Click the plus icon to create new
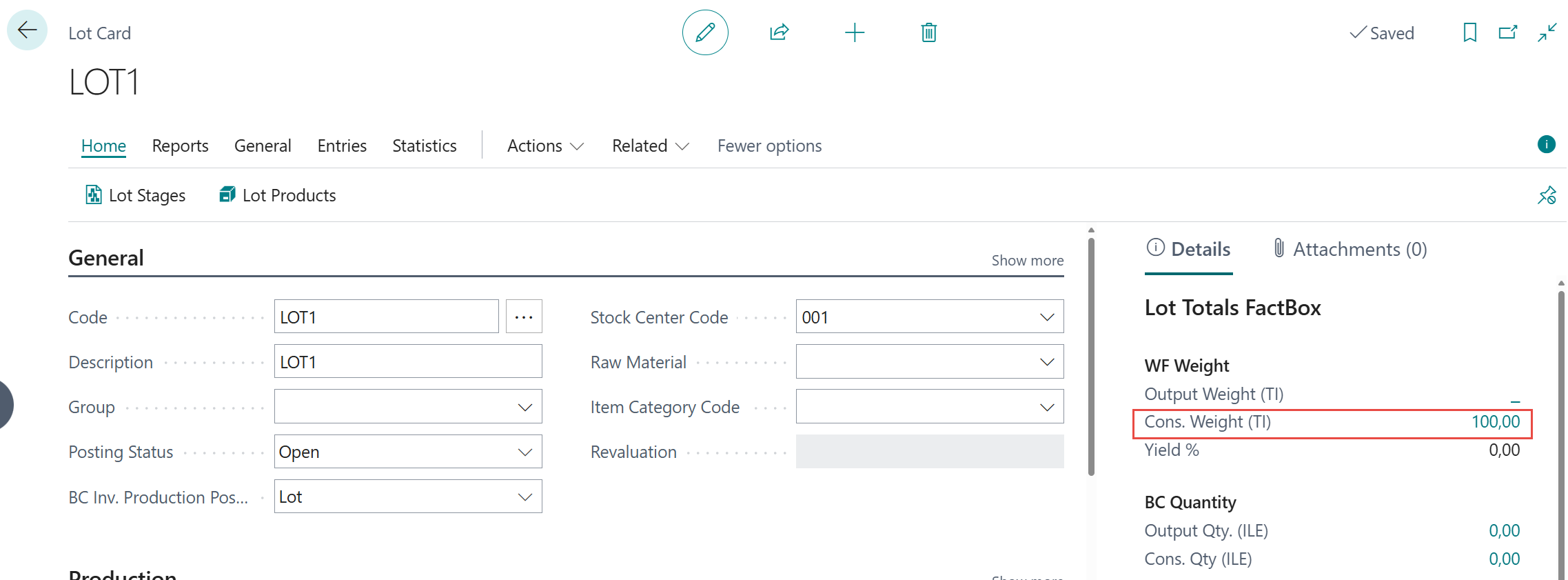 854,32
